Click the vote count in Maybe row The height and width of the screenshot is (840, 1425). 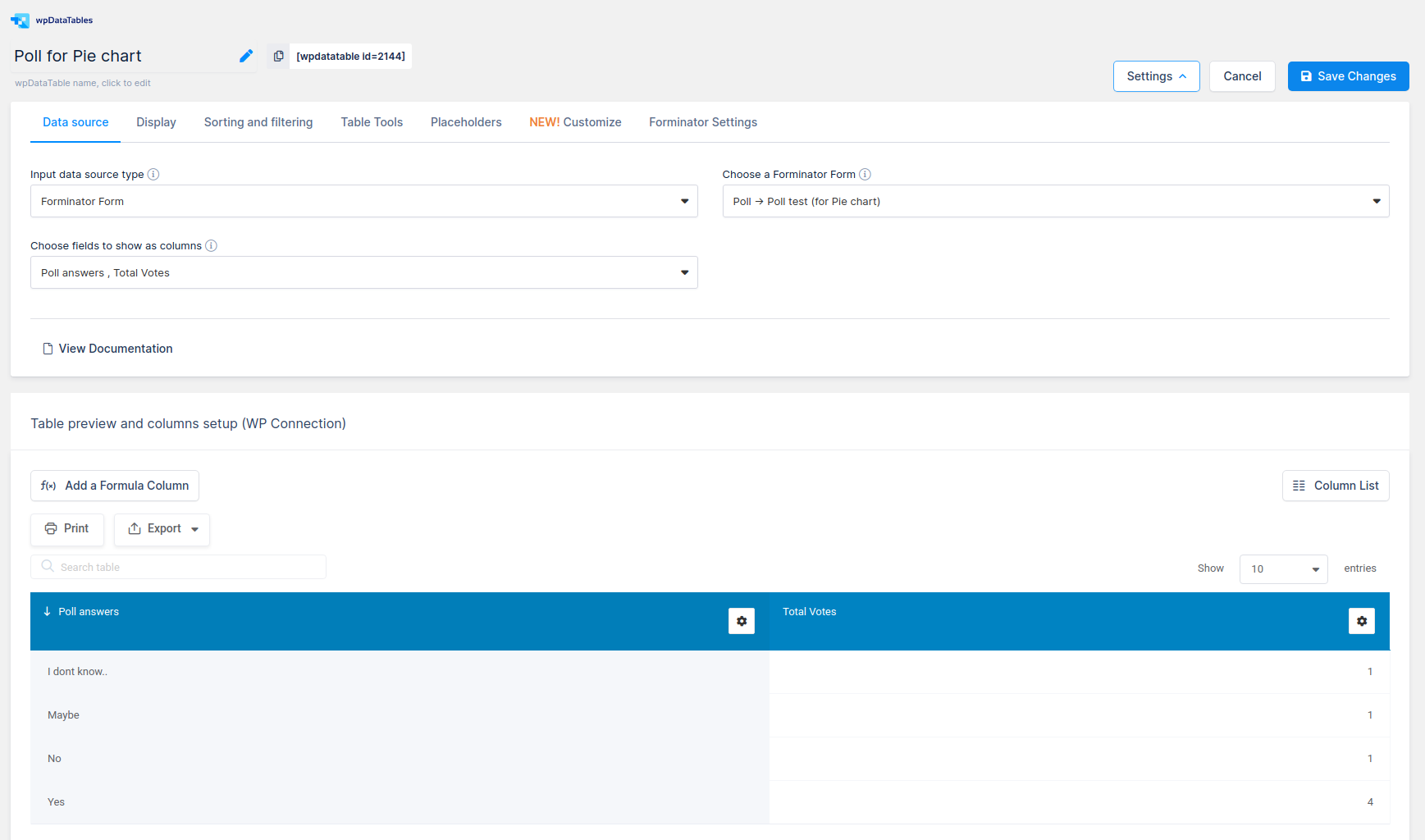pos(1370,715)
